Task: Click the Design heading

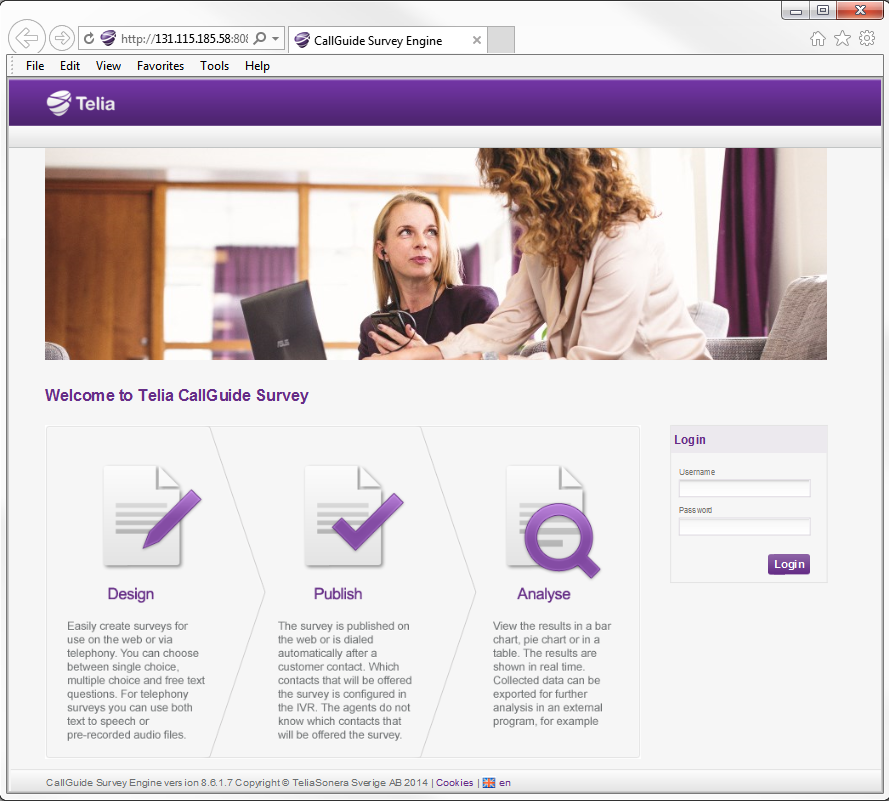Action: click(x=130, y=594)
